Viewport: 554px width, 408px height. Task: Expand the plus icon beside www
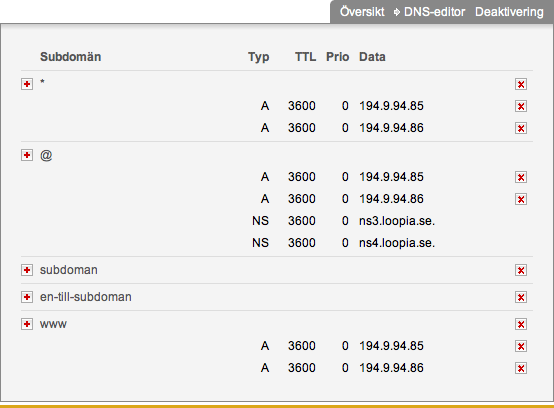(27, 324)
